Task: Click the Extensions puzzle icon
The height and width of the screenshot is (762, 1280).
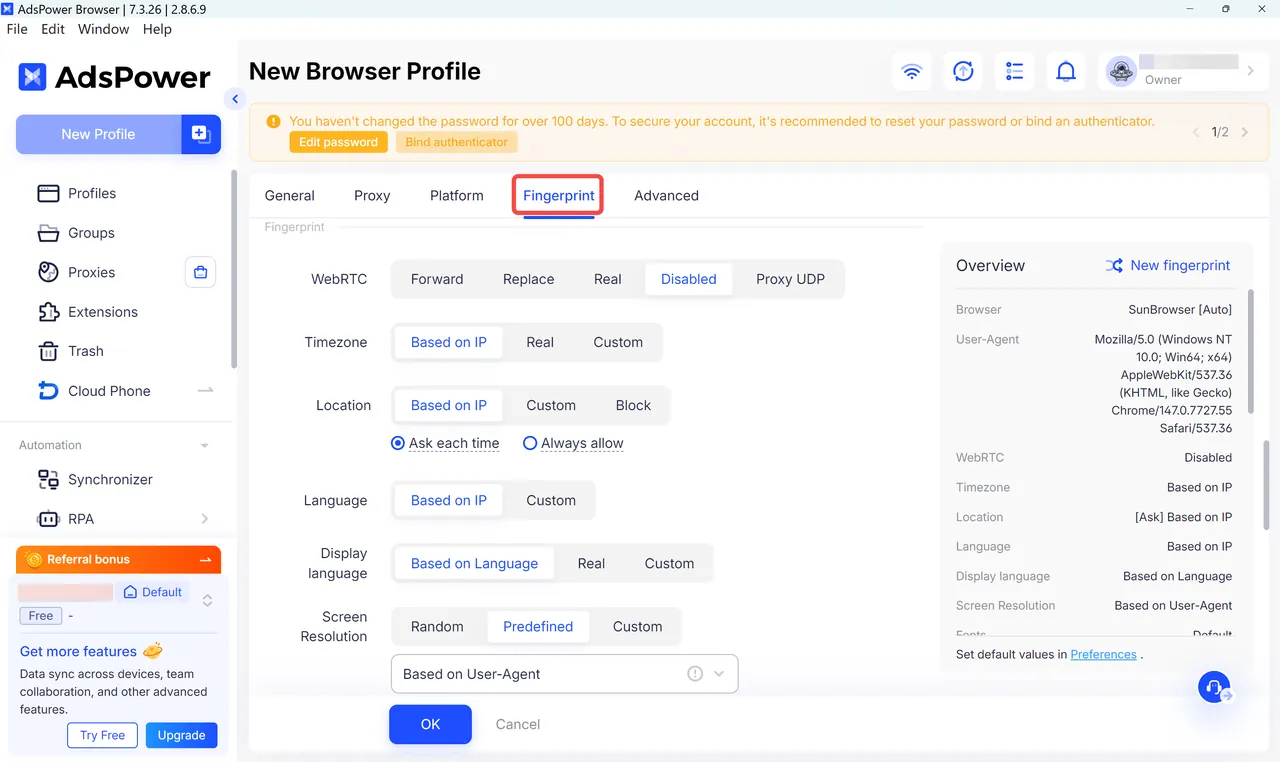Action: click(48, 312)
